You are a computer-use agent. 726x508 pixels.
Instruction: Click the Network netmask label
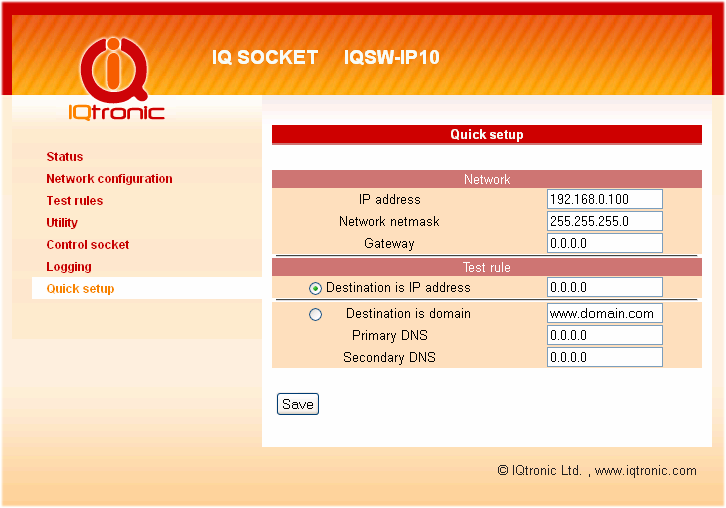tap(389, 221)
